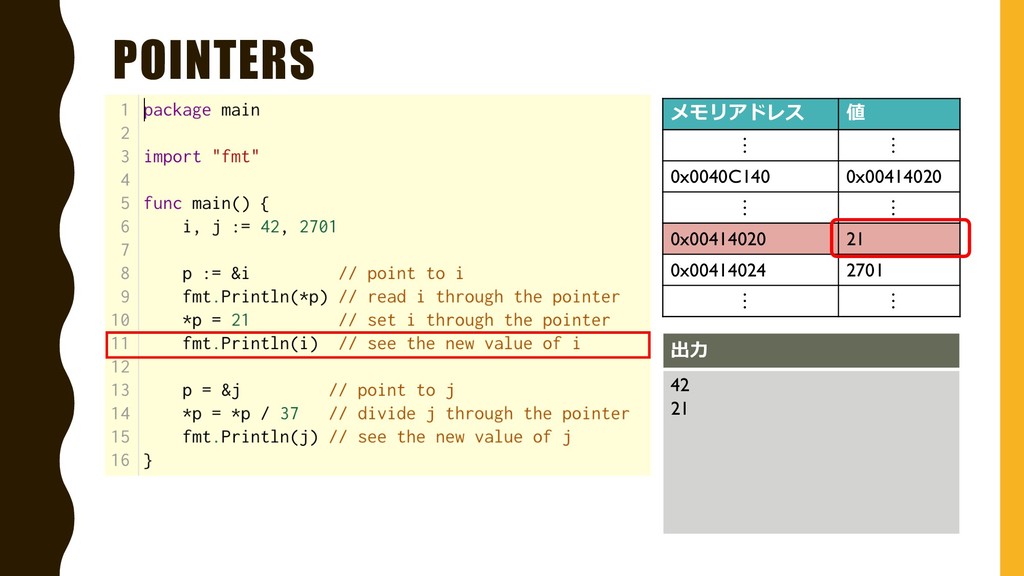Click the POINTERS slide title
Viewport: 1024px width, 576px height.
point(214,59)
